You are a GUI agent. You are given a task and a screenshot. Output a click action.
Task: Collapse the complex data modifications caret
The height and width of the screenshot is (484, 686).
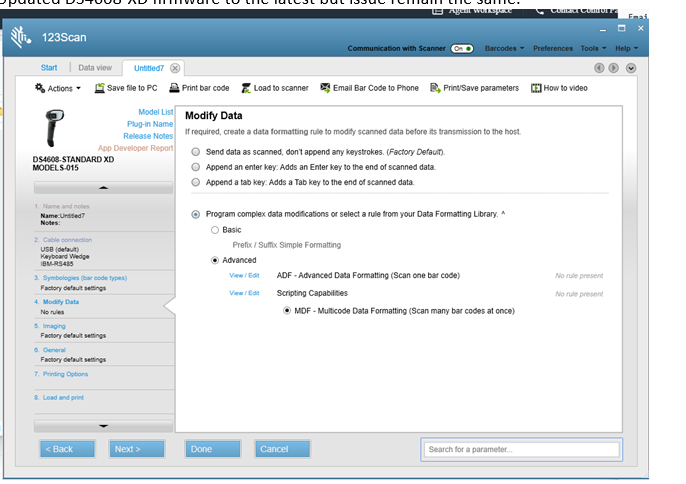pos(503,213)
